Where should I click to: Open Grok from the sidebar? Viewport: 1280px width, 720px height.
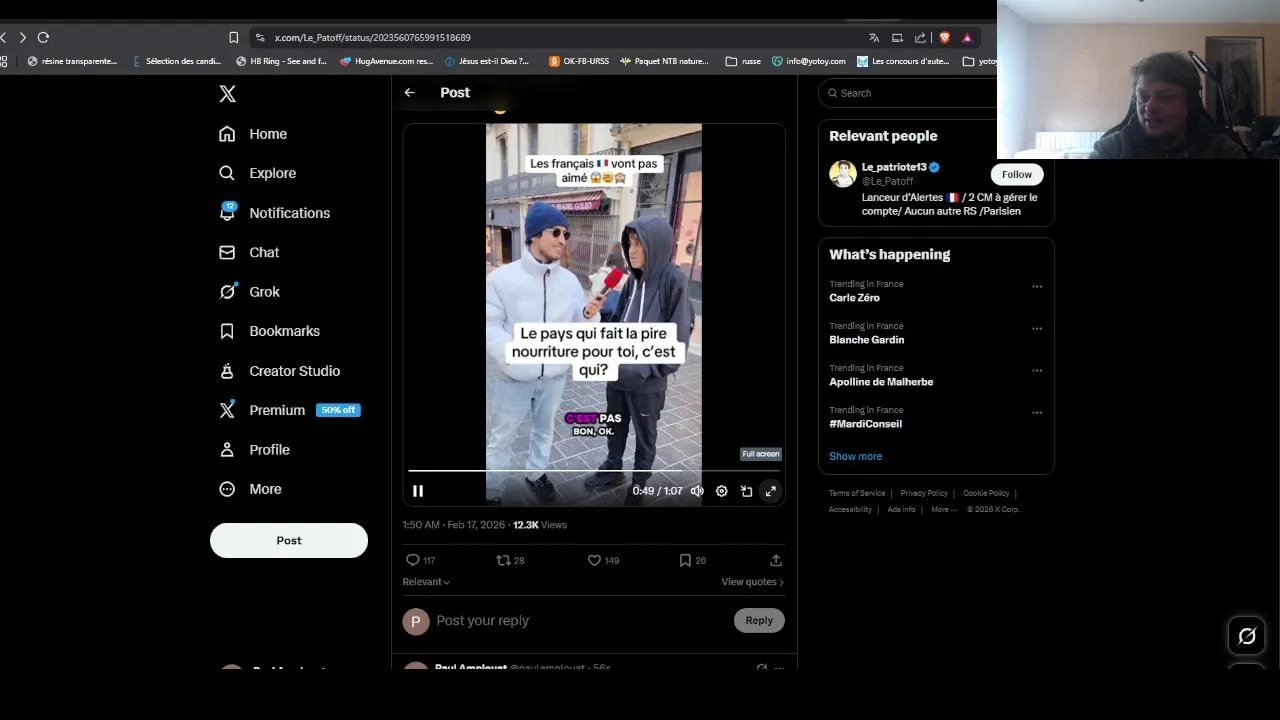click(x=249, y=292)
